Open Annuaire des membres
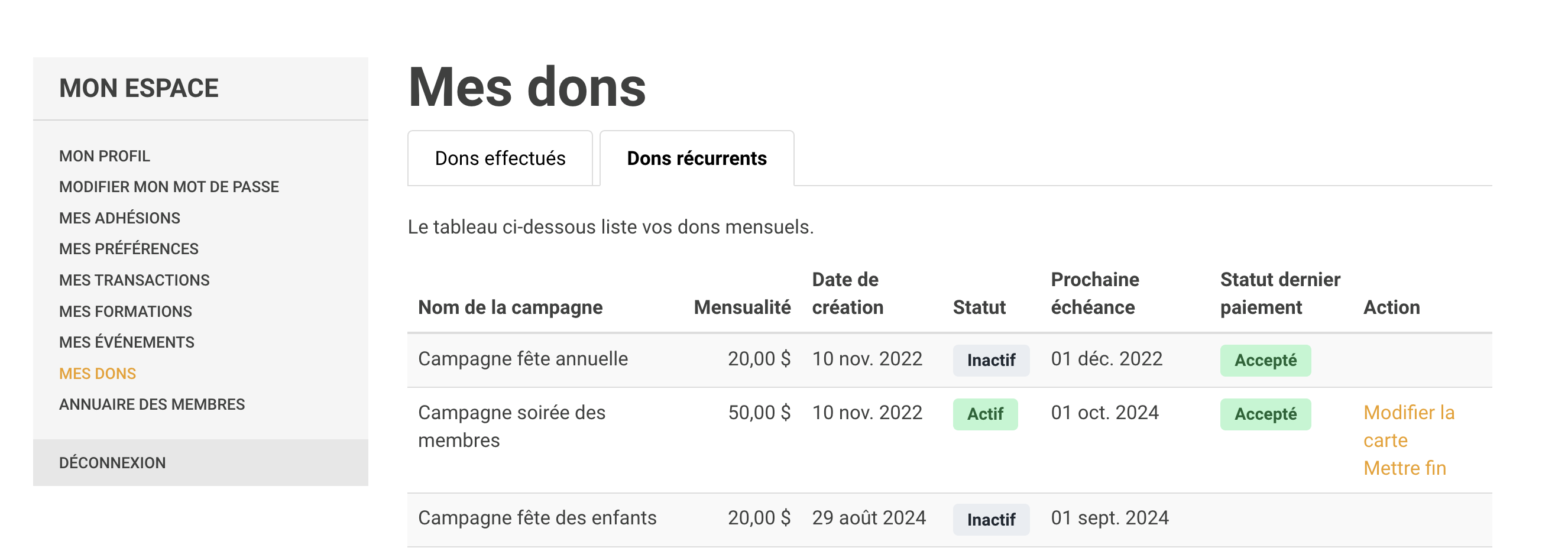1568x551 pixels. [x=151, y=404]
